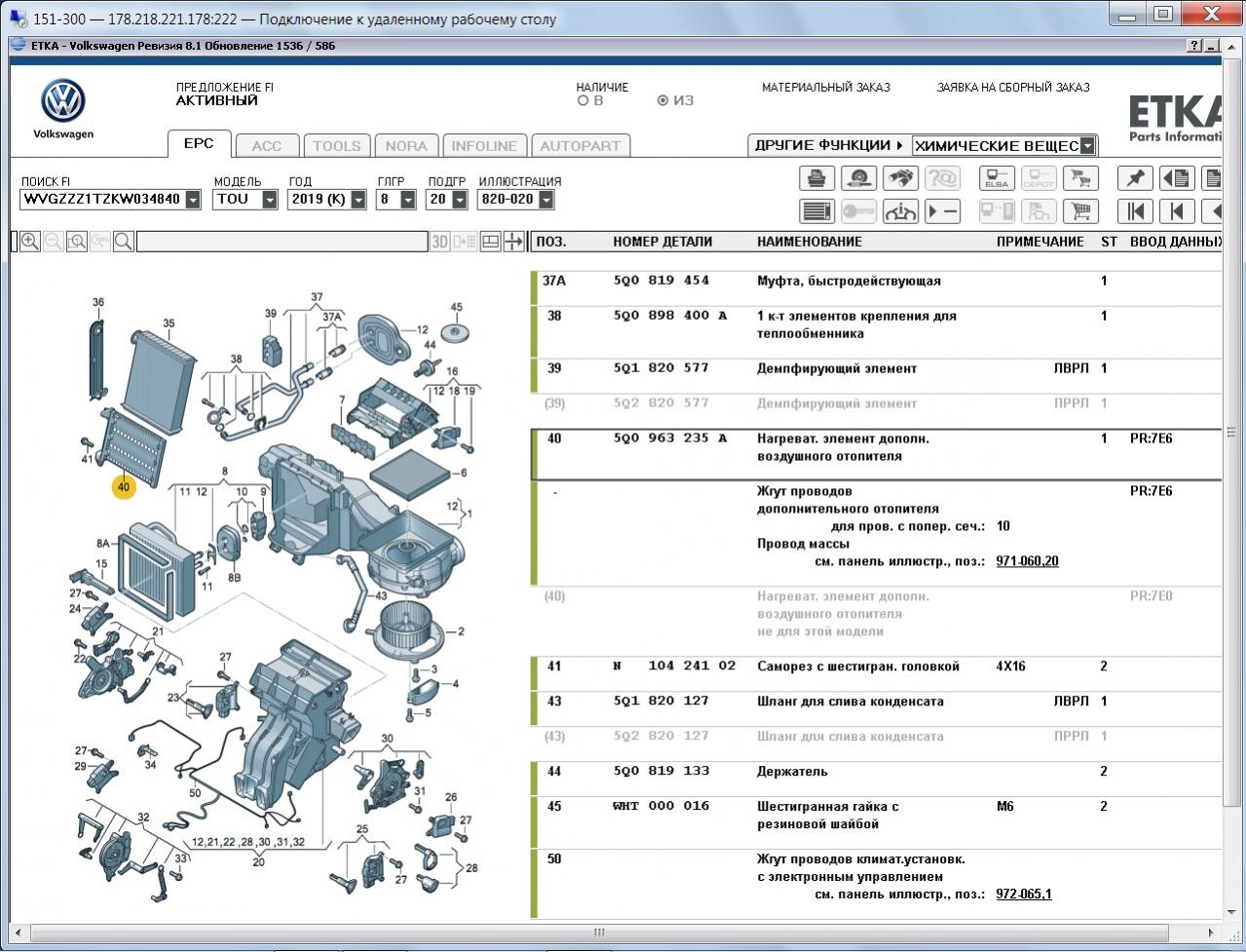Viewport: 1246px width, 952px height.
Task: Open the ПОИСК FI VIN dropdown
Action: [x=193, y=199]
